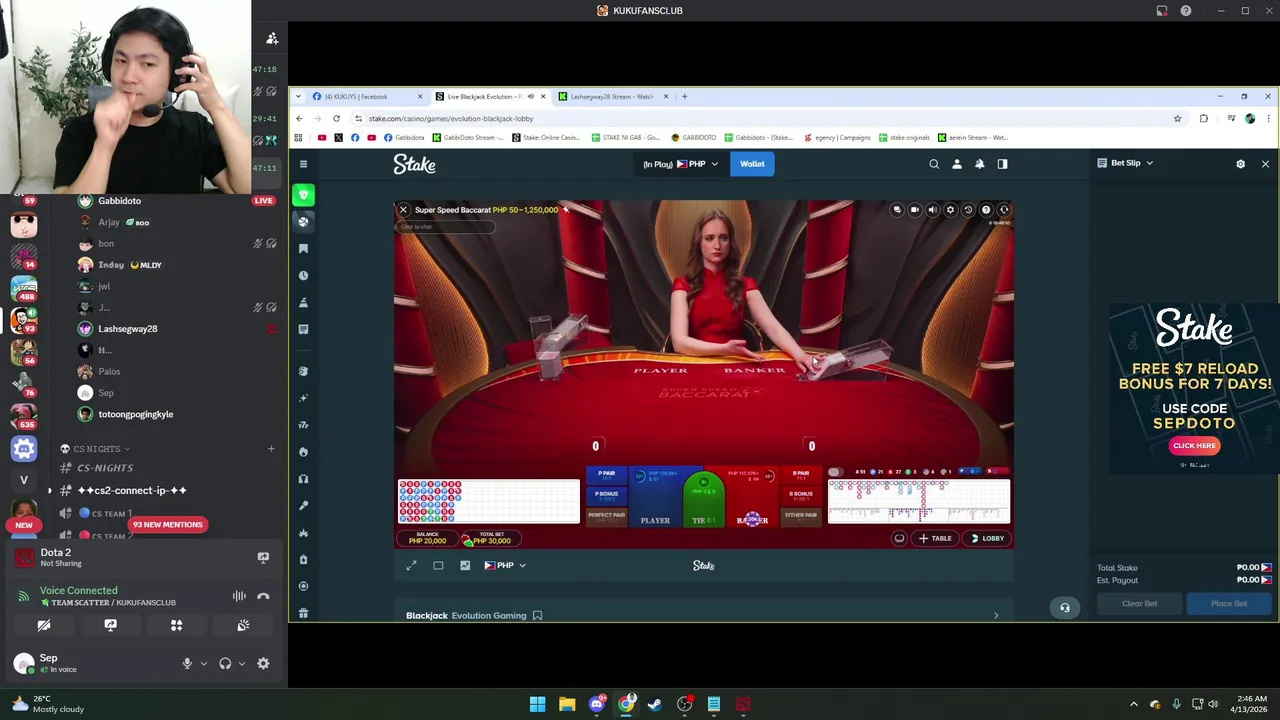1280x720 pixels.
Task: Disconnect from Discord voice channel
Action: pos(263,596)
